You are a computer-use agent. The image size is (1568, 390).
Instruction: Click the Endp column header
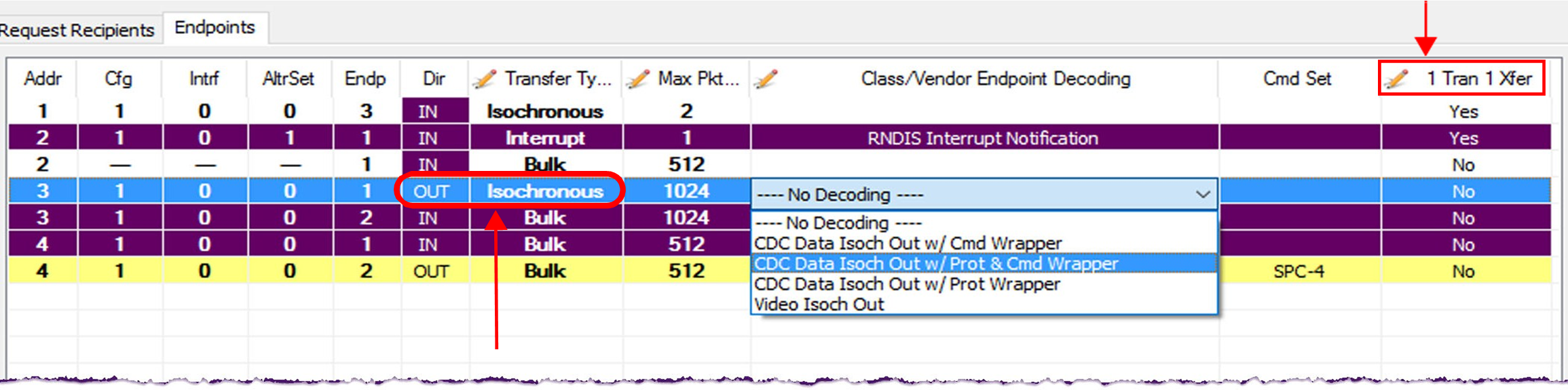click(x=366, y=79)
